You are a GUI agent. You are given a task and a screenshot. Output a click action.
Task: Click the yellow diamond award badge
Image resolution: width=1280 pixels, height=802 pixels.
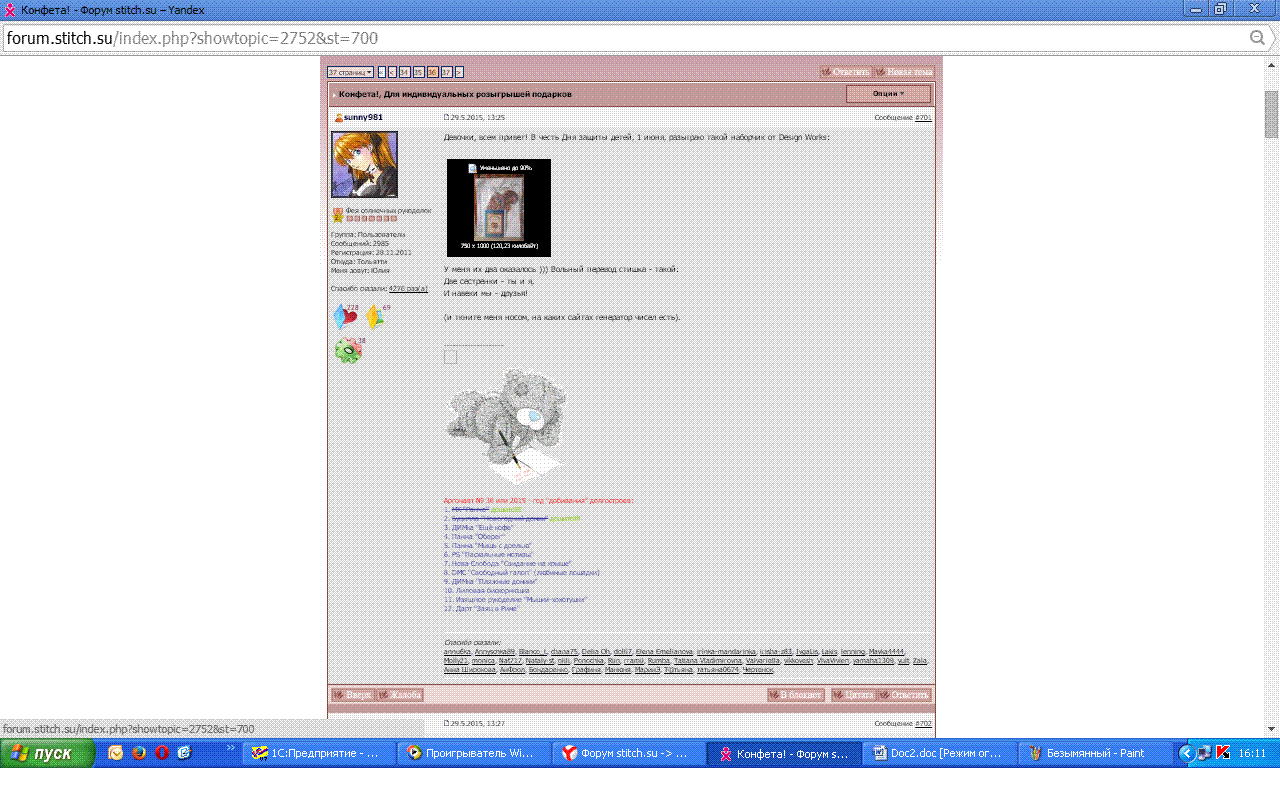[x=374, y=318]
